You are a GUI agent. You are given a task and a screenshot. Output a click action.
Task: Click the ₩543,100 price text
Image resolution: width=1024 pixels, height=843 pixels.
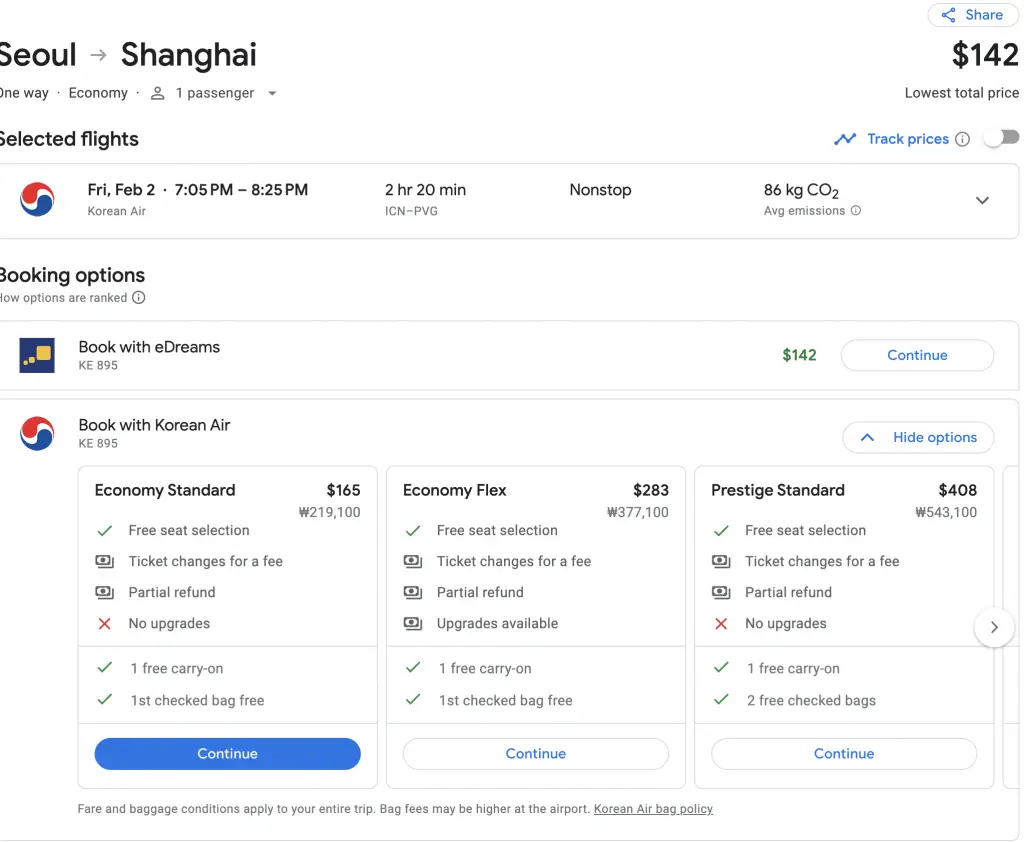pyautogui.click(x=946, y=513)
